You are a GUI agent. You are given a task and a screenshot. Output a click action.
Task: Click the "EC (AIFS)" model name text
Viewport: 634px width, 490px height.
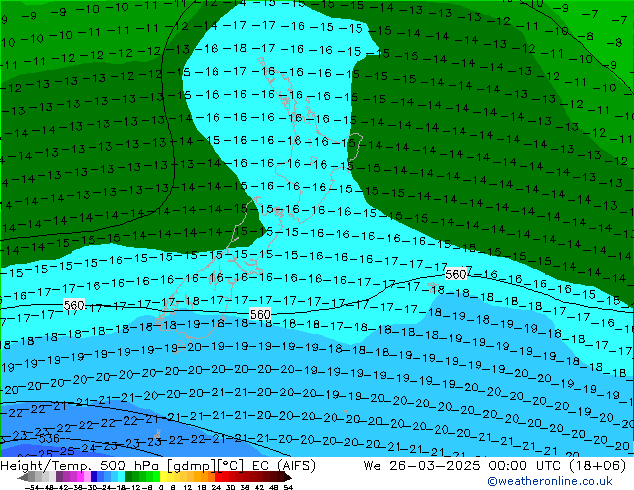click(283, 466)
